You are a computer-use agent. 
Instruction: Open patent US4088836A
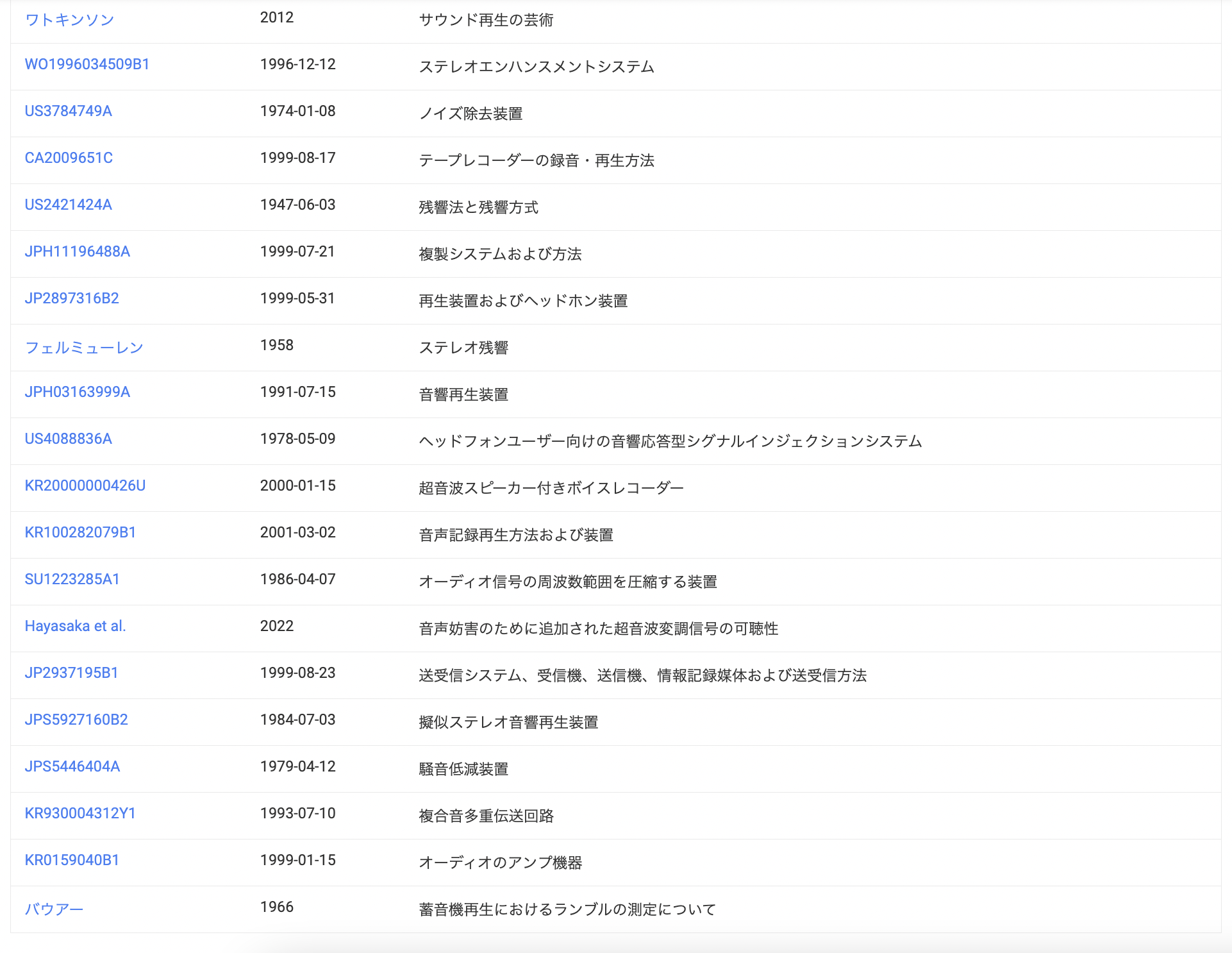click(69, 439)
